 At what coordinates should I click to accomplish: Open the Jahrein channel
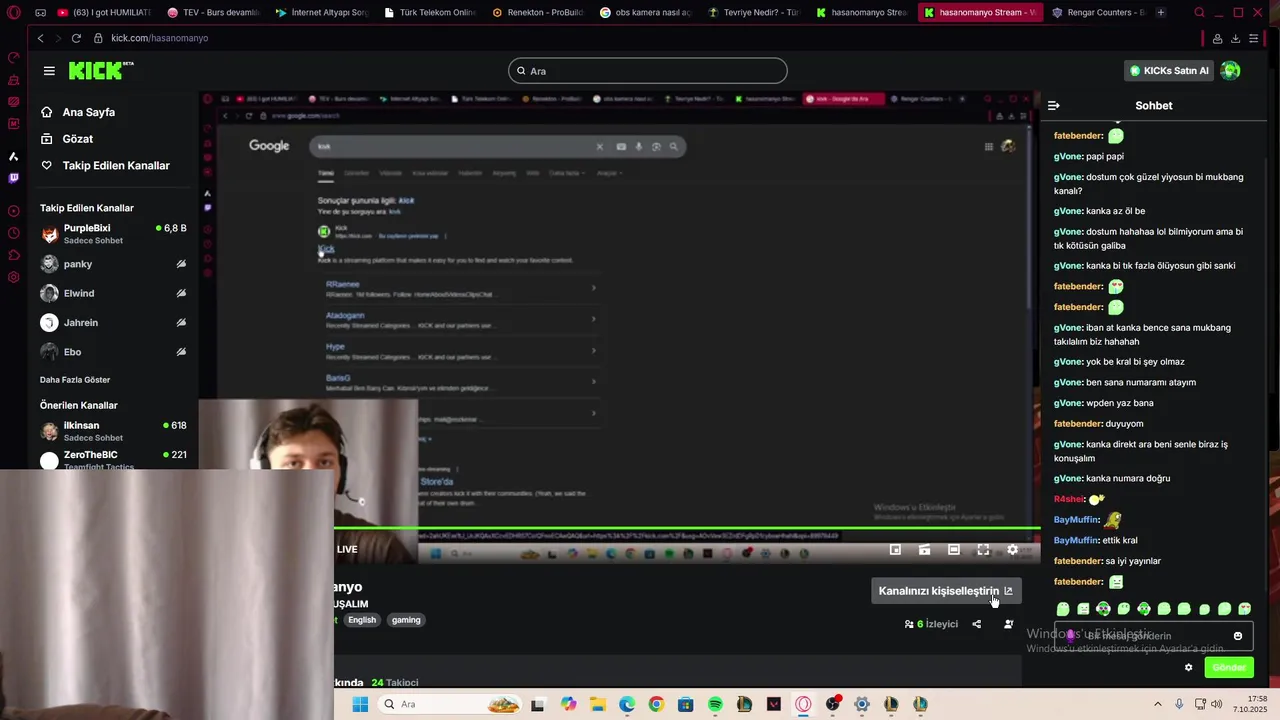coord(114,322)
